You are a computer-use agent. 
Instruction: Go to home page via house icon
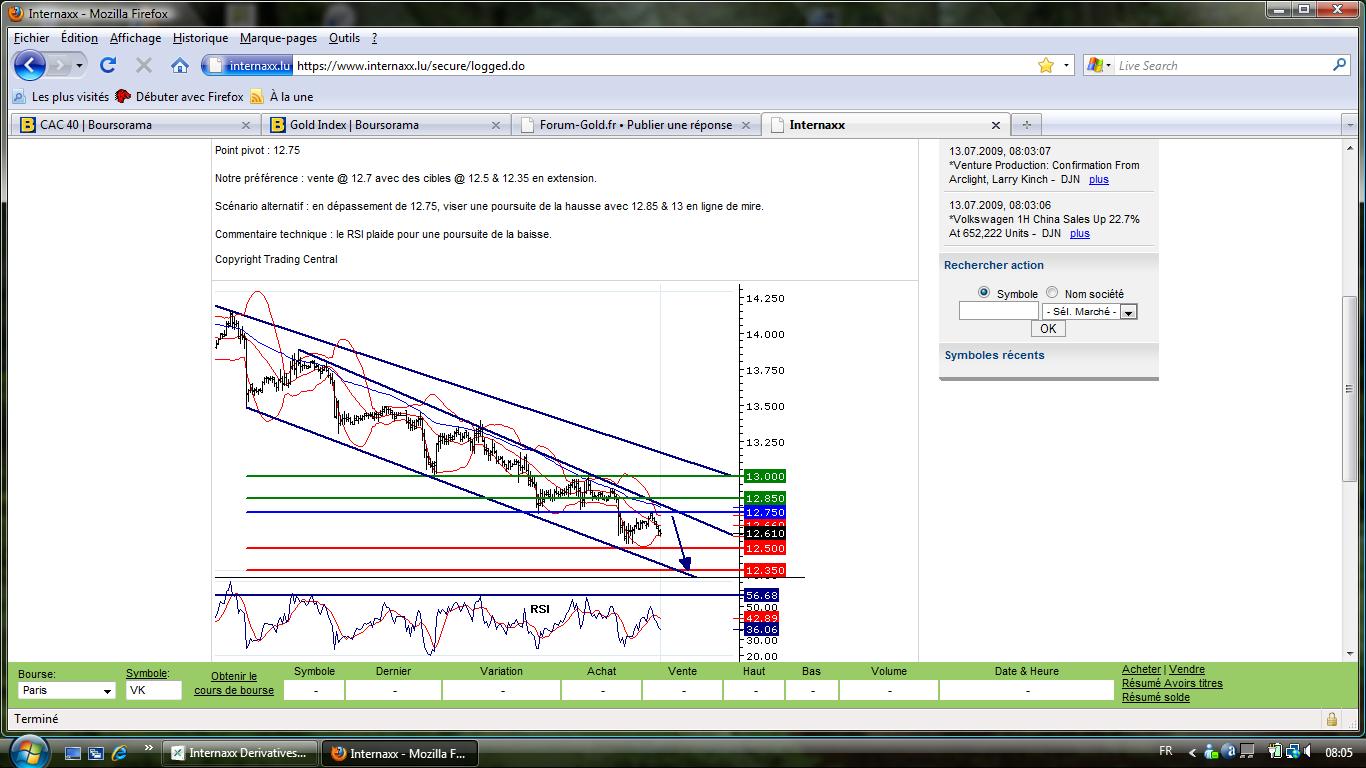tap(180, 65)
